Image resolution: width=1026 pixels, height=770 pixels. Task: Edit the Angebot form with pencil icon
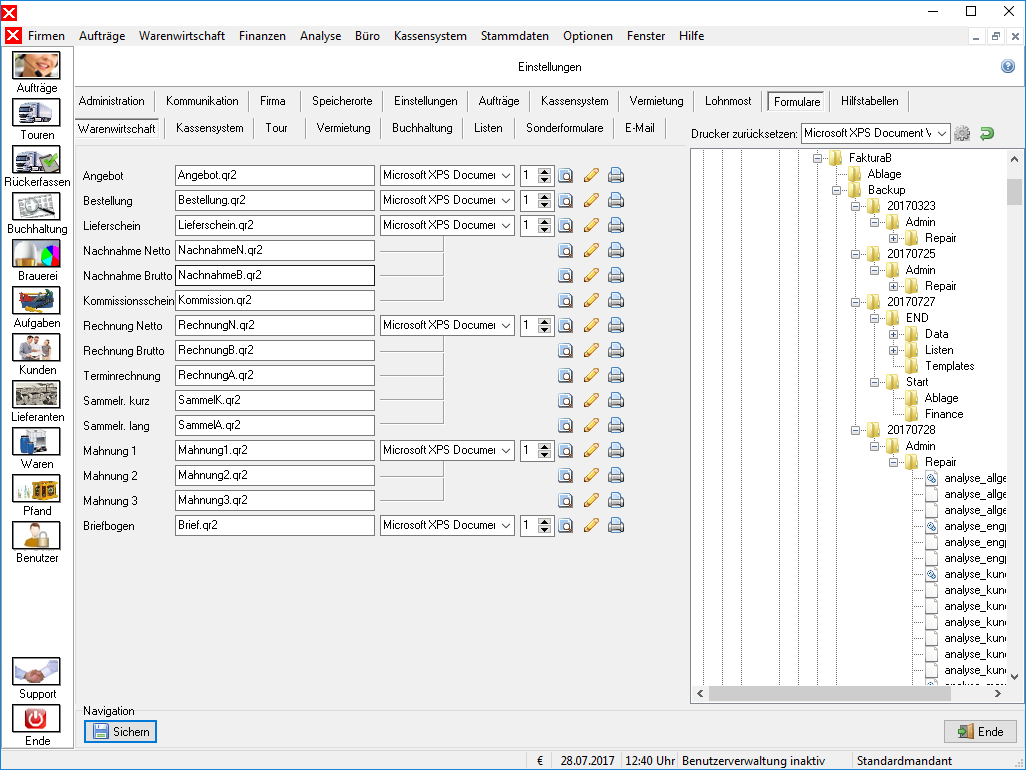[x=591, y=175]
